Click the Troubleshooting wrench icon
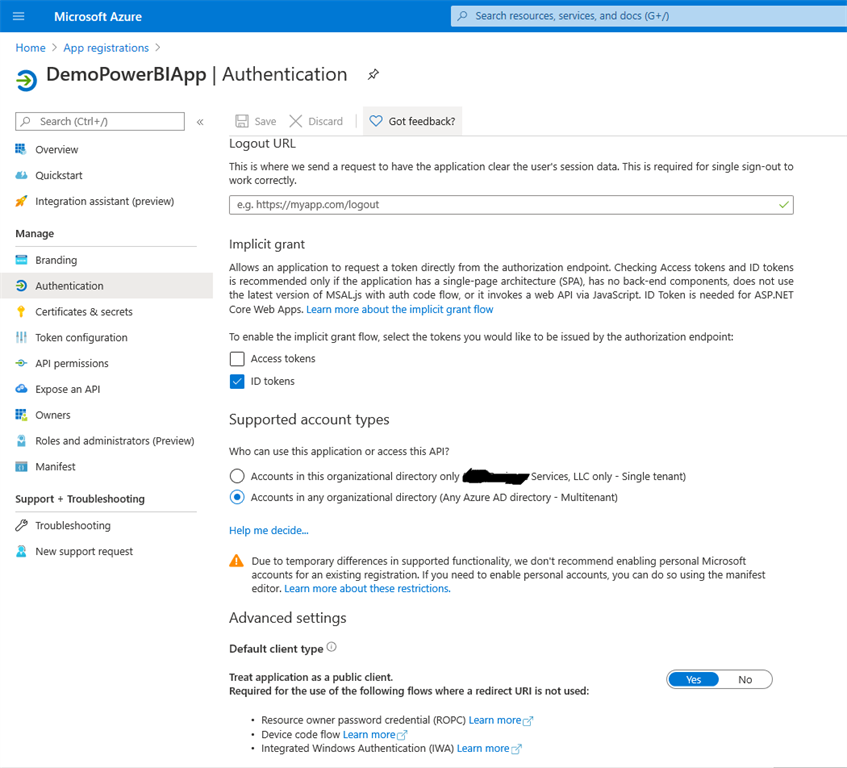This screenshot has height=768, width=847. pyautogui.click(x=21, y=525)
